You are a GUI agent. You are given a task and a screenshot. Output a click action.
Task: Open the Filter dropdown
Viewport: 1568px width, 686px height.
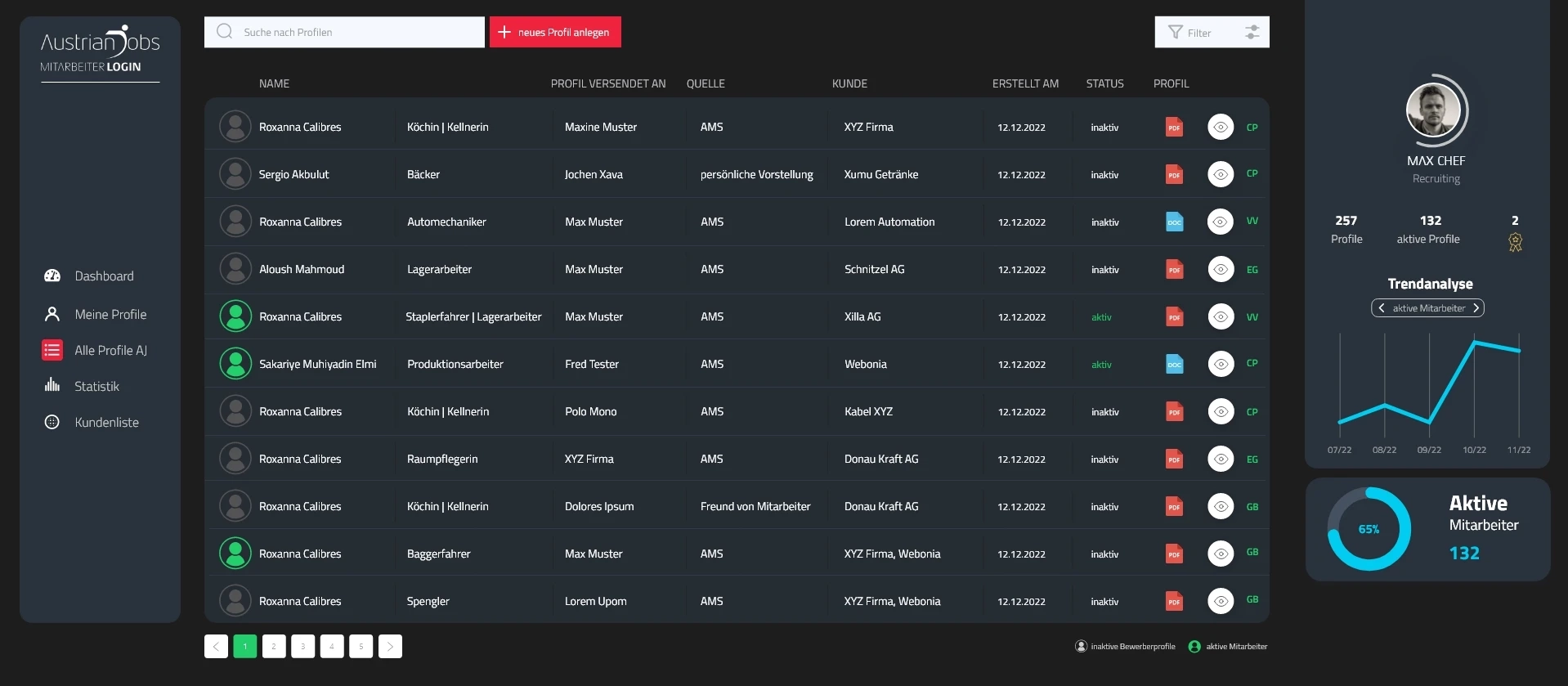click(1190, 33)
